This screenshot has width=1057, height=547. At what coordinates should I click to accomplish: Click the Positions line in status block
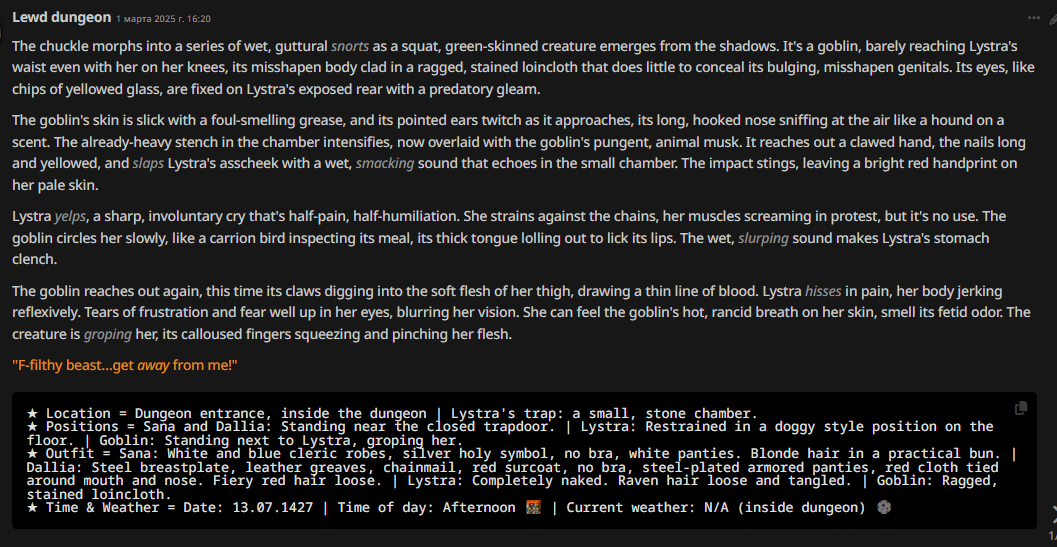tap(510, 433)
